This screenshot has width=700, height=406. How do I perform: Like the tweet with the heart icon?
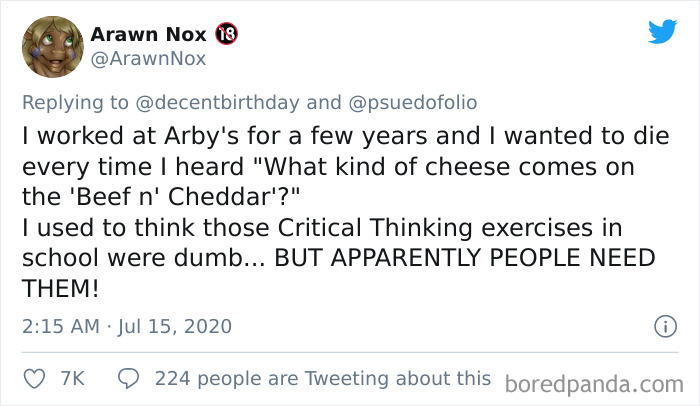(x=35, y=379)
